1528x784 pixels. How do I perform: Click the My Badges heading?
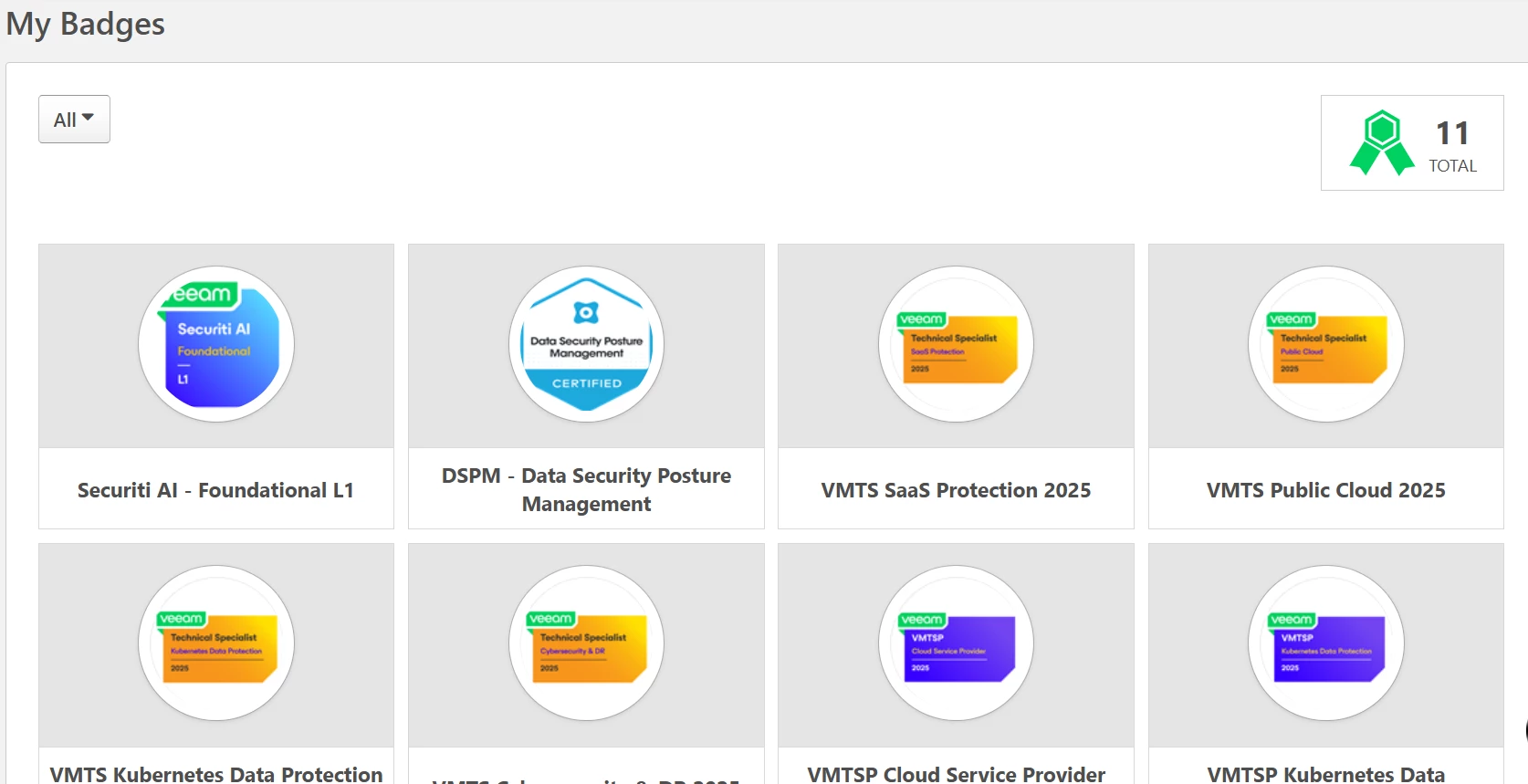pyautogui.click(x=86, y=24)
